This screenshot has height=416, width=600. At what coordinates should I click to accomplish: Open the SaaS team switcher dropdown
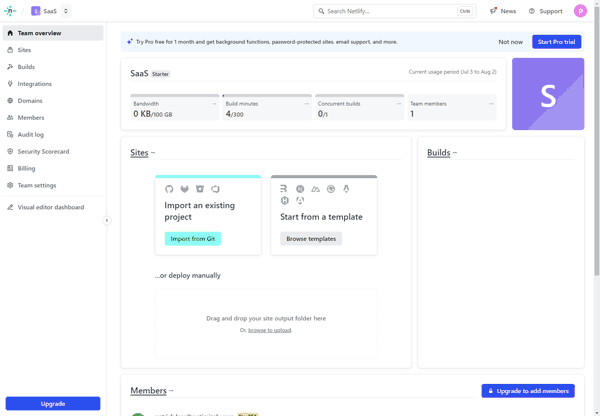click(66, 11)
